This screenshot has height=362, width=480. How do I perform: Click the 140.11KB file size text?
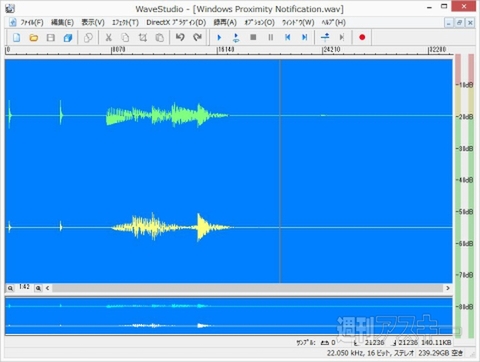click(x=436, y=343)
